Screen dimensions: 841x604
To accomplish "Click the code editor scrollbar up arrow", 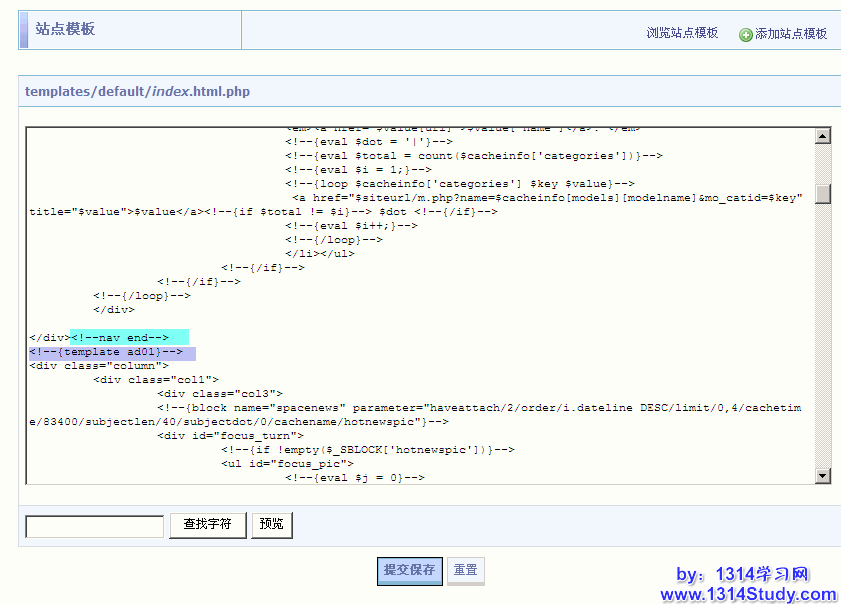I will point(823,137).
